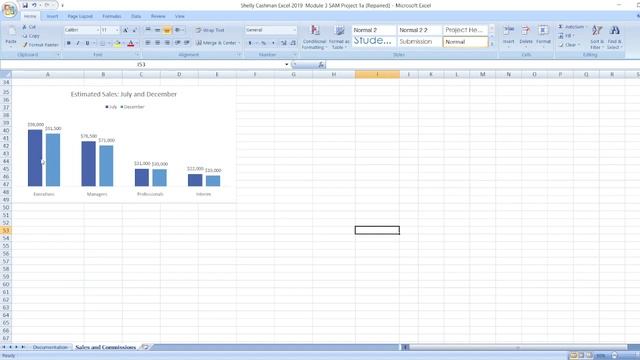This screenshot has width=640, height=360.
Task: Switch to the Insert ribbon tab
Action: point(52,16)
